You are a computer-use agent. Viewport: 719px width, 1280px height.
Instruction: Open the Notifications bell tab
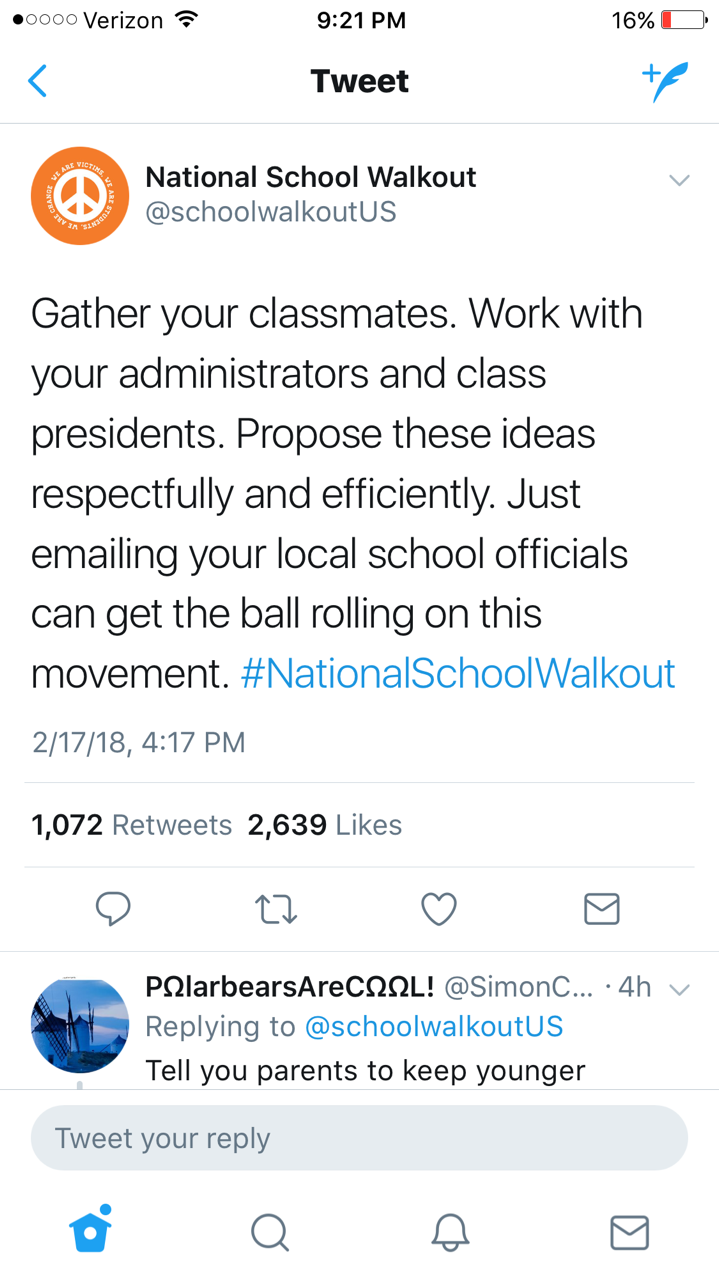[450, 1232]
